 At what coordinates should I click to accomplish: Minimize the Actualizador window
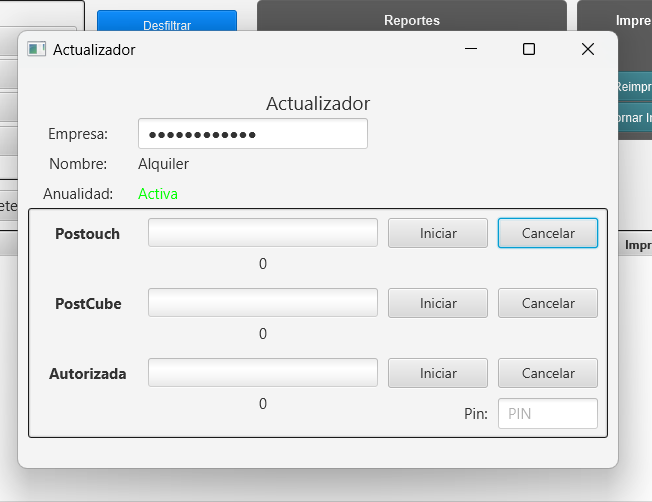tap(471, 49)
